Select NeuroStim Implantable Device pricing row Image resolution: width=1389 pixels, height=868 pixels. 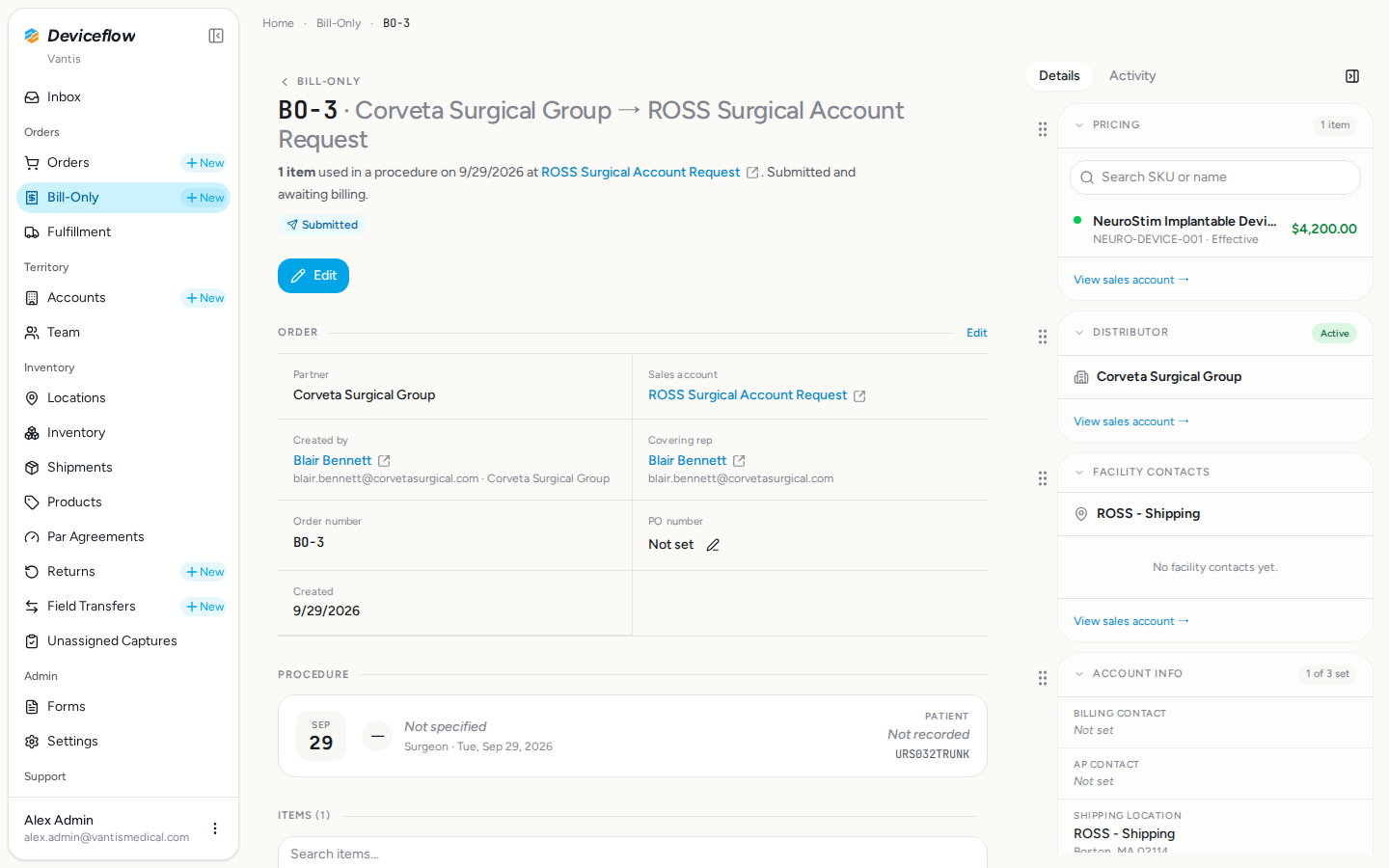point(1215,230)
